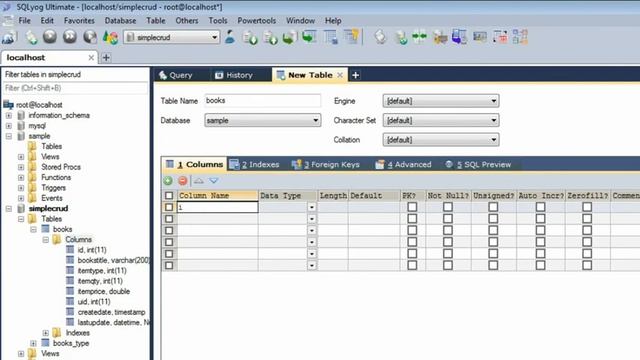Click the execute query play icon
The width and height of the screenshot is (640, 360).
click(x=50, y=37)
